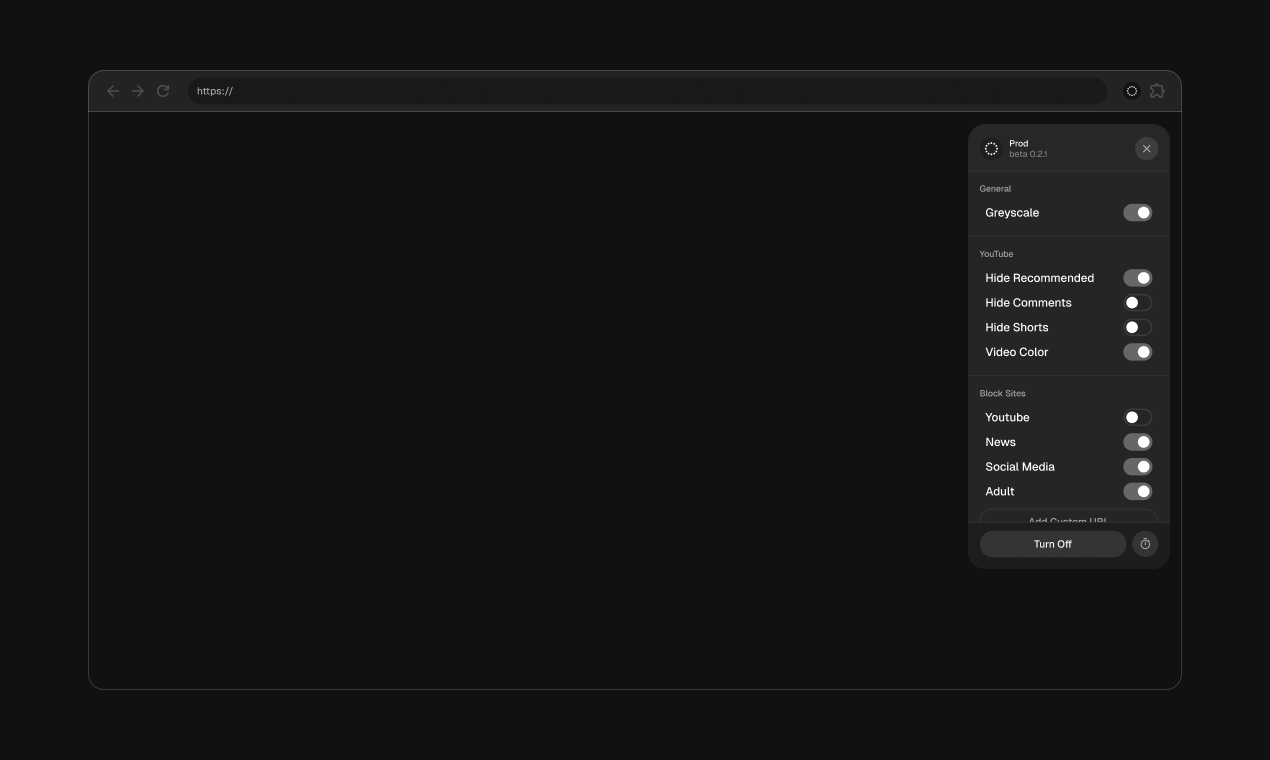Click the Prod extension icon in the toolbar
Image resolution: width=1270 pixels, height=760 pixels.
(x=1131, y=90)
